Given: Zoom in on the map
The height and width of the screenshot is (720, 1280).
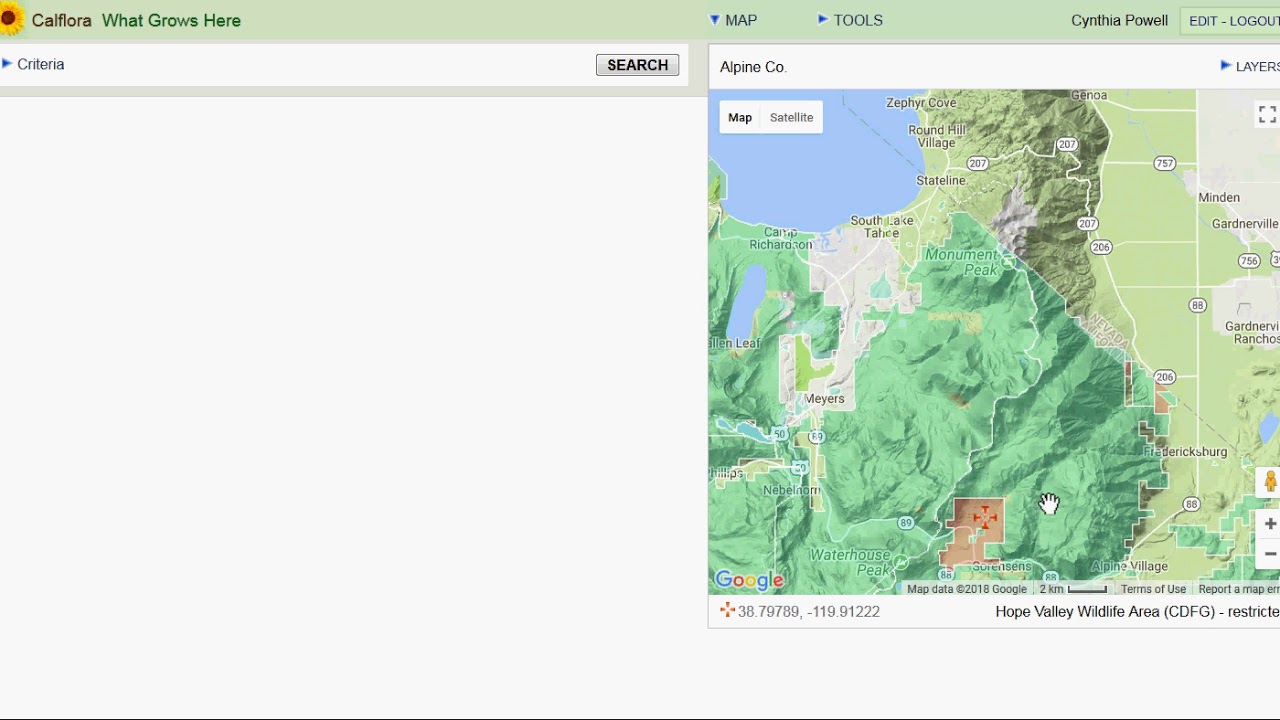Looking at the screenshot, I should point(1269,524).
